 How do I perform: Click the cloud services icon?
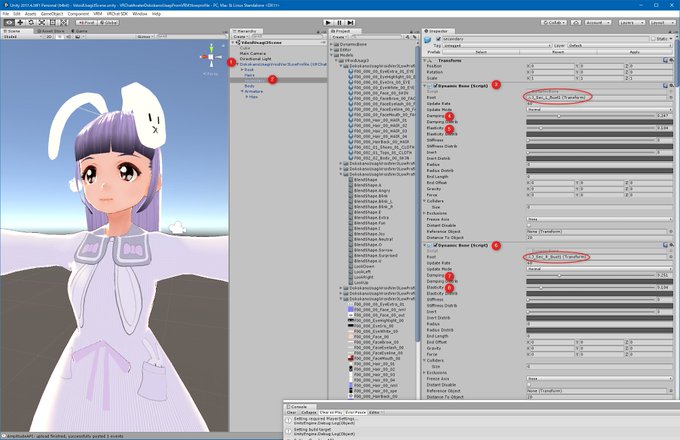point(575,22)
